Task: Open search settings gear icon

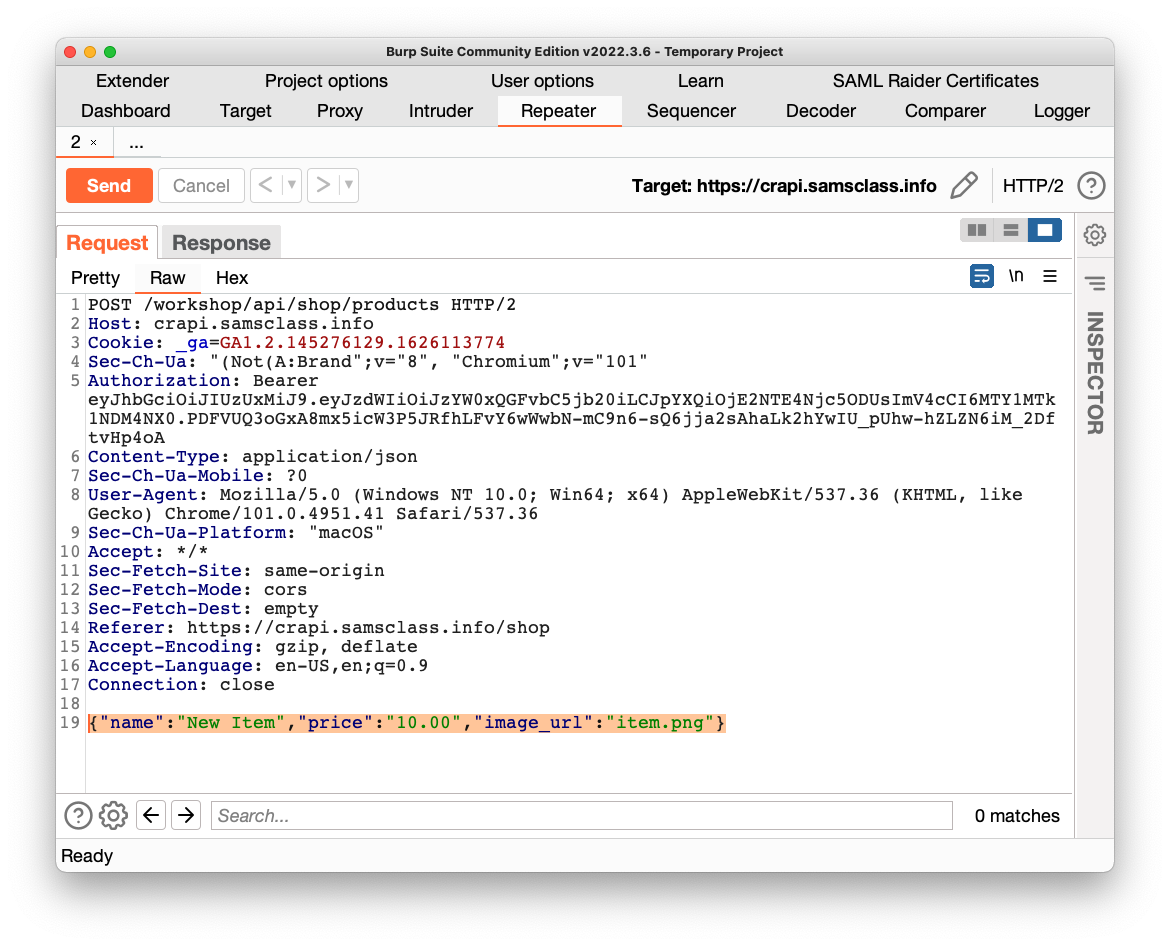Action: 113,815
